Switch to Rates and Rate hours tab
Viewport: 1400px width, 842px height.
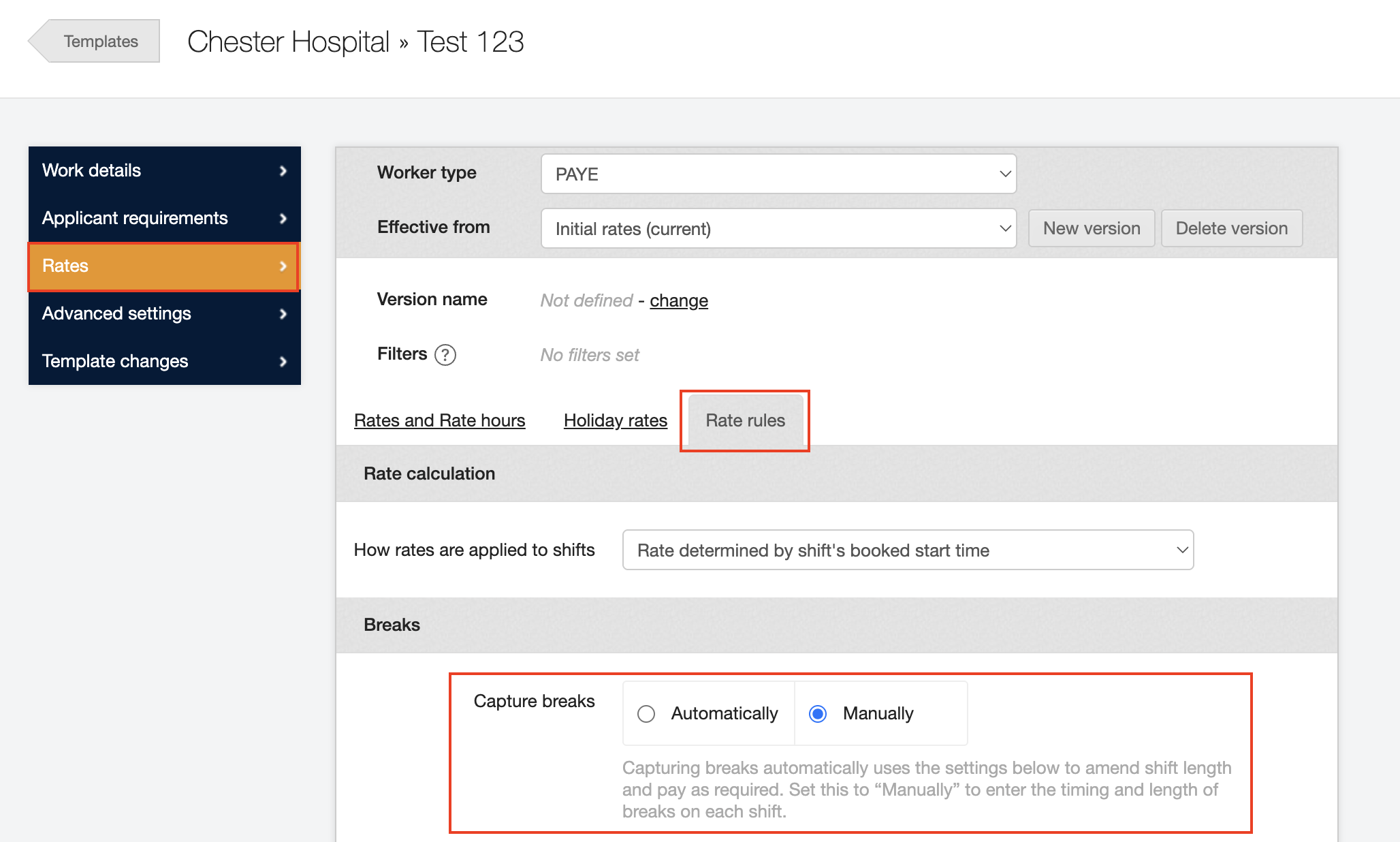439,420
